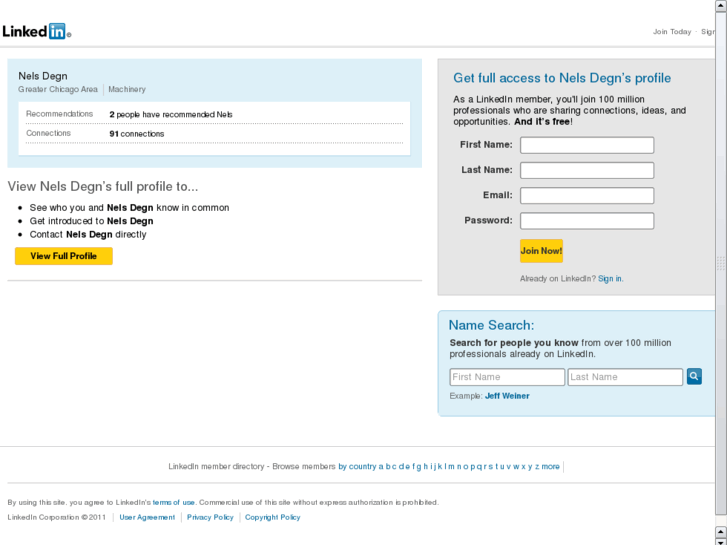Click the Join Now! button
Image resolution: width=727 pixels, height=545 pixels.
pos(541,251)
